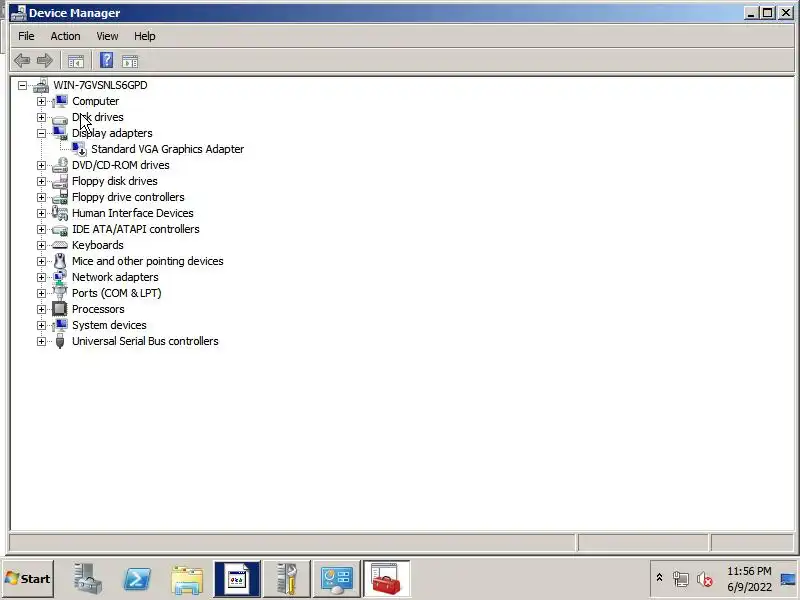Image resolution: width=800 pixels, height=600 pixels.
Task: Click the dark blue document taskbar icon
Action: click(237, 579)
